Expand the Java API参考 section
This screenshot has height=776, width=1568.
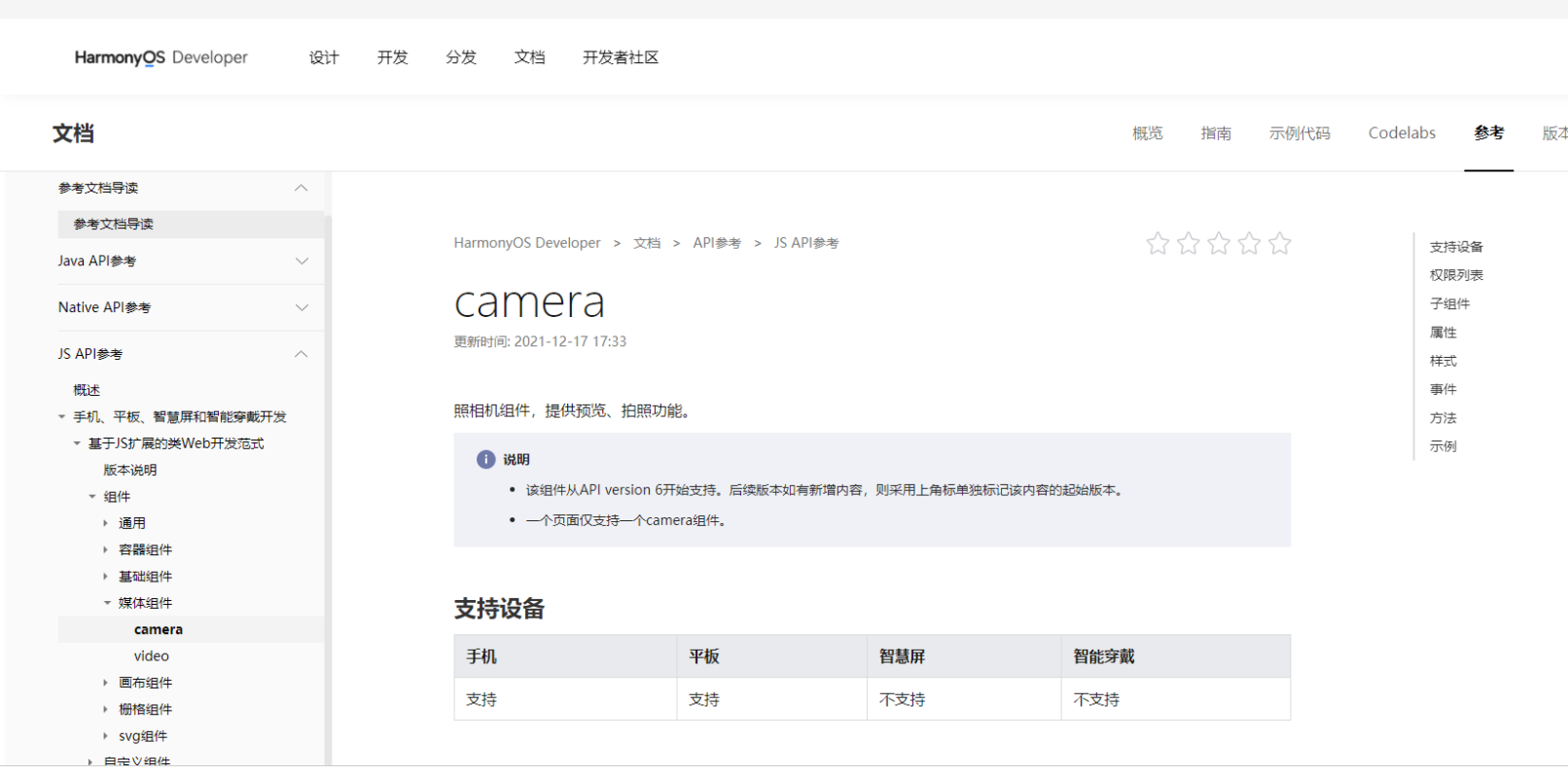[x=302, y=261]
